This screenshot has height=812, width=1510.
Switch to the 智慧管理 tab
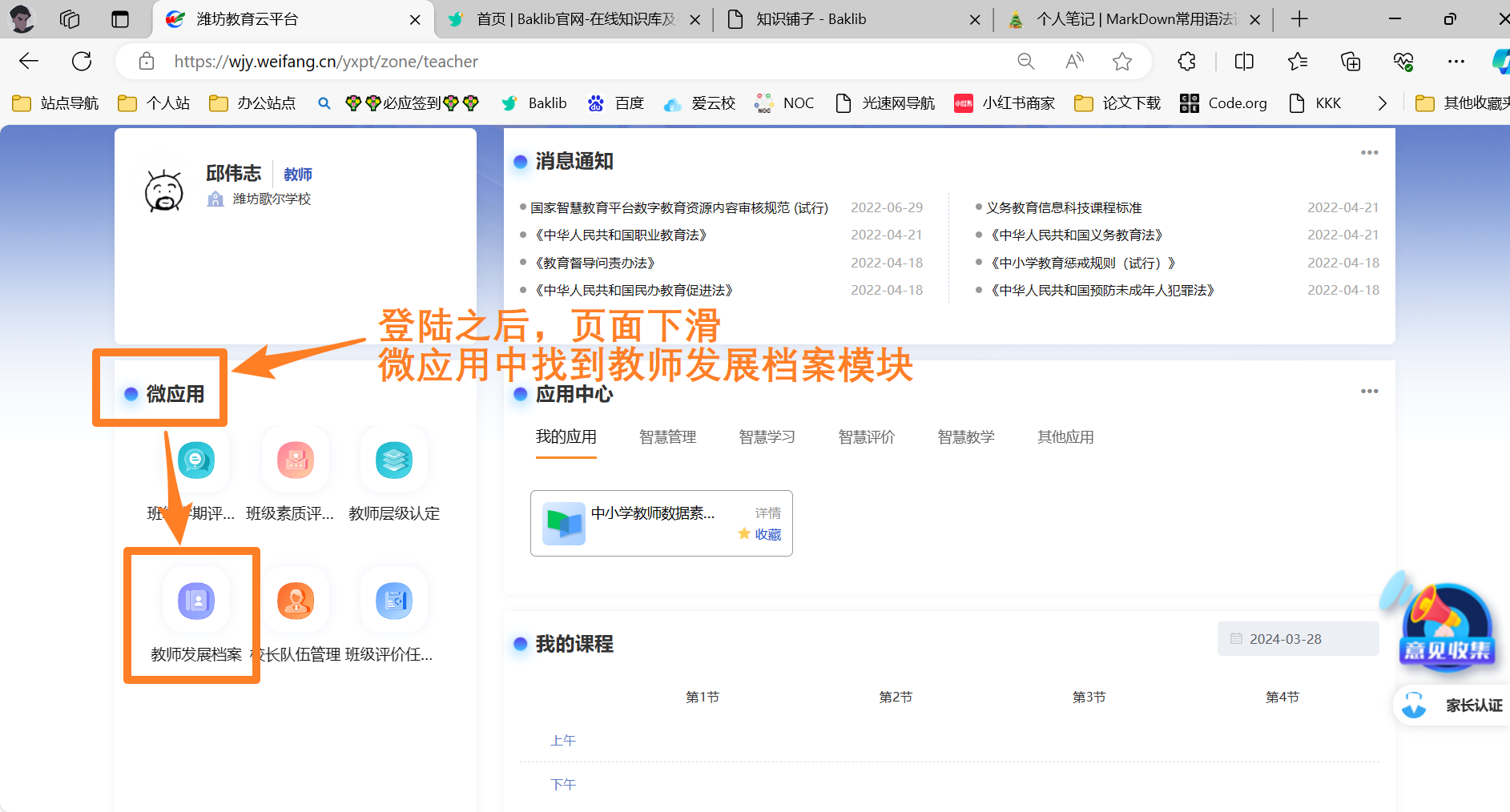click(x=667, y=437)
